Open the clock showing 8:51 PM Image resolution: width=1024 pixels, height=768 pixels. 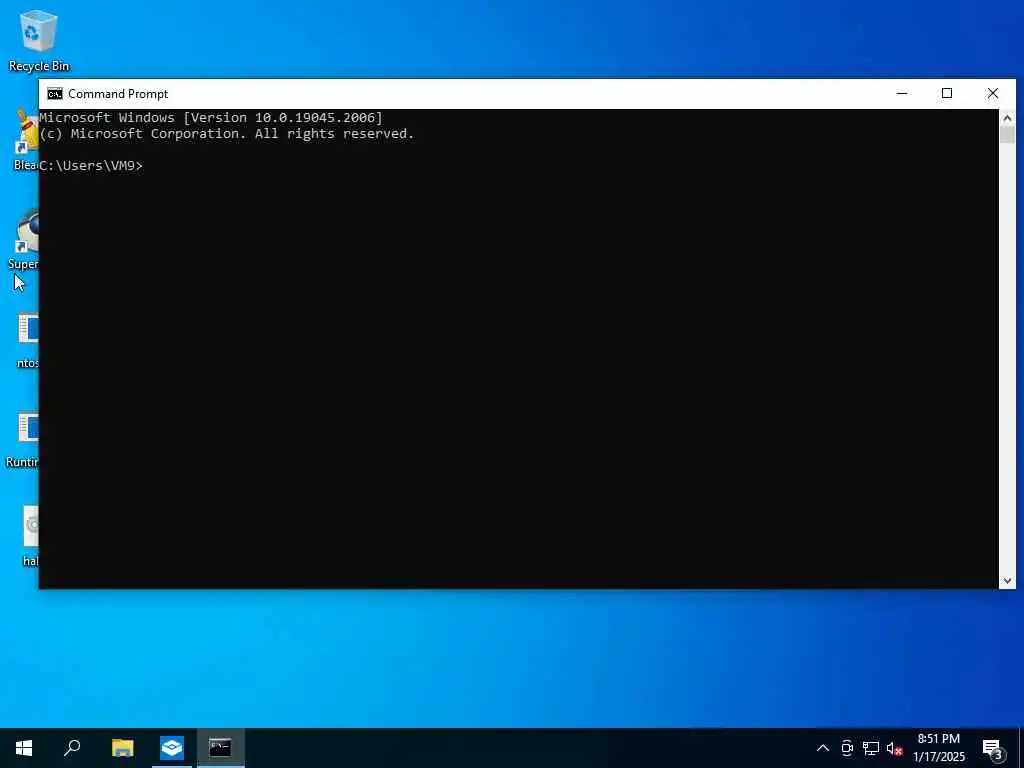(939, 748)
